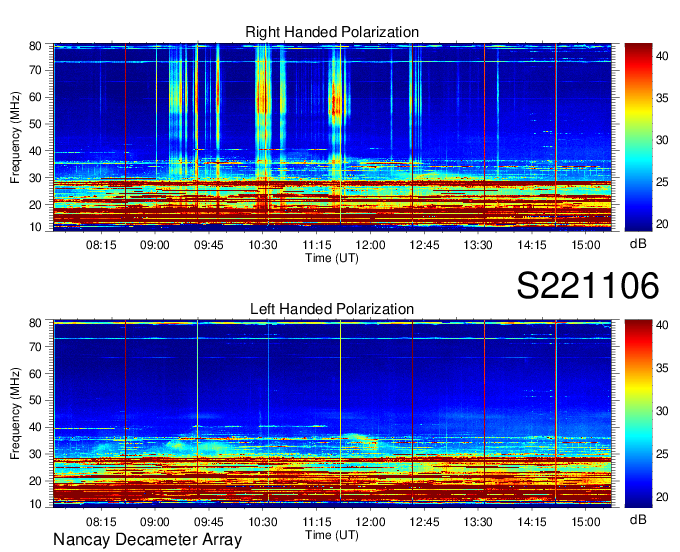
Task: Click the 30 MHz tick on the upper plot's frequency axis
Action: (35, 178)
